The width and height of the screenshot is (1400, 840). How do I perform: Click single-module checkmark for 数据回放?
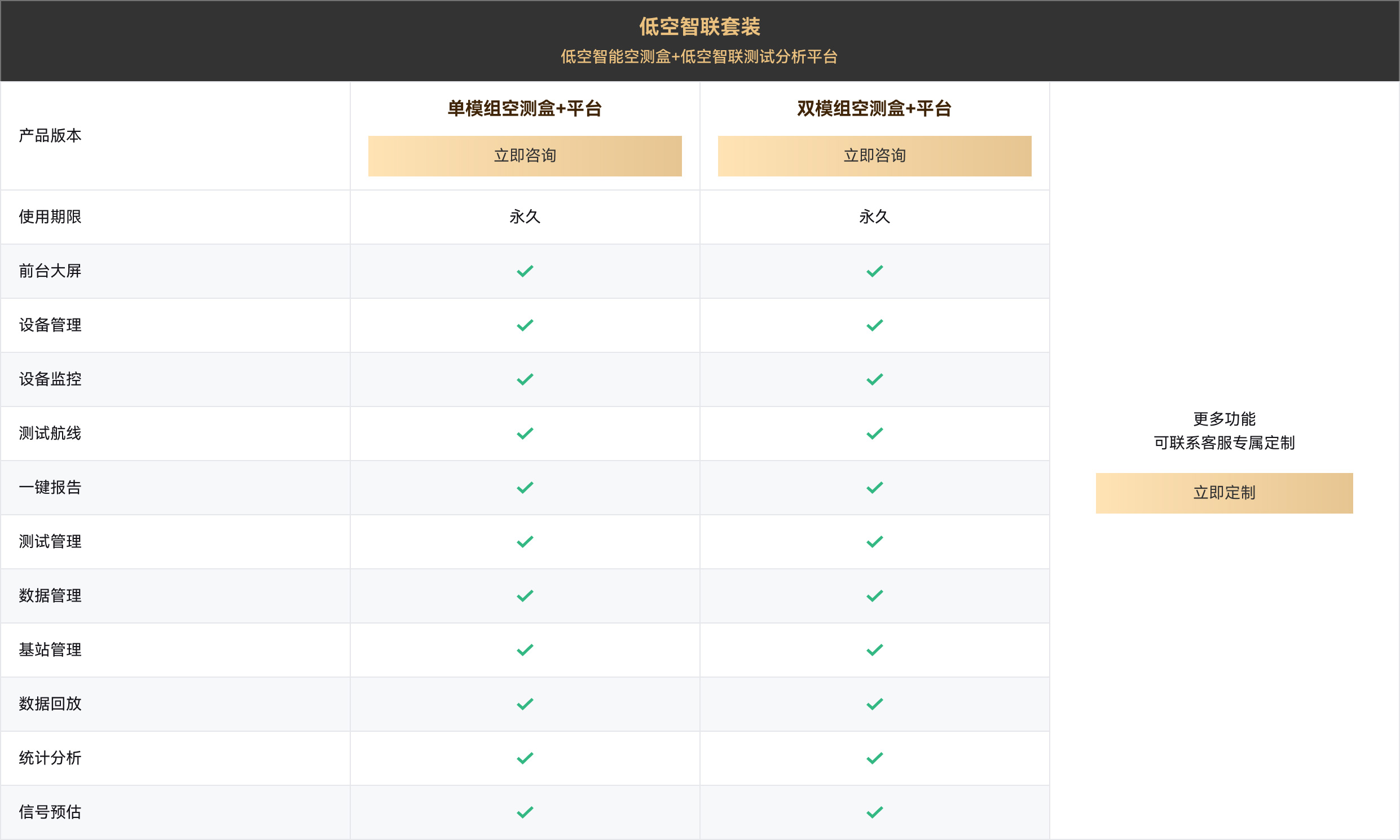click(525, 704)
